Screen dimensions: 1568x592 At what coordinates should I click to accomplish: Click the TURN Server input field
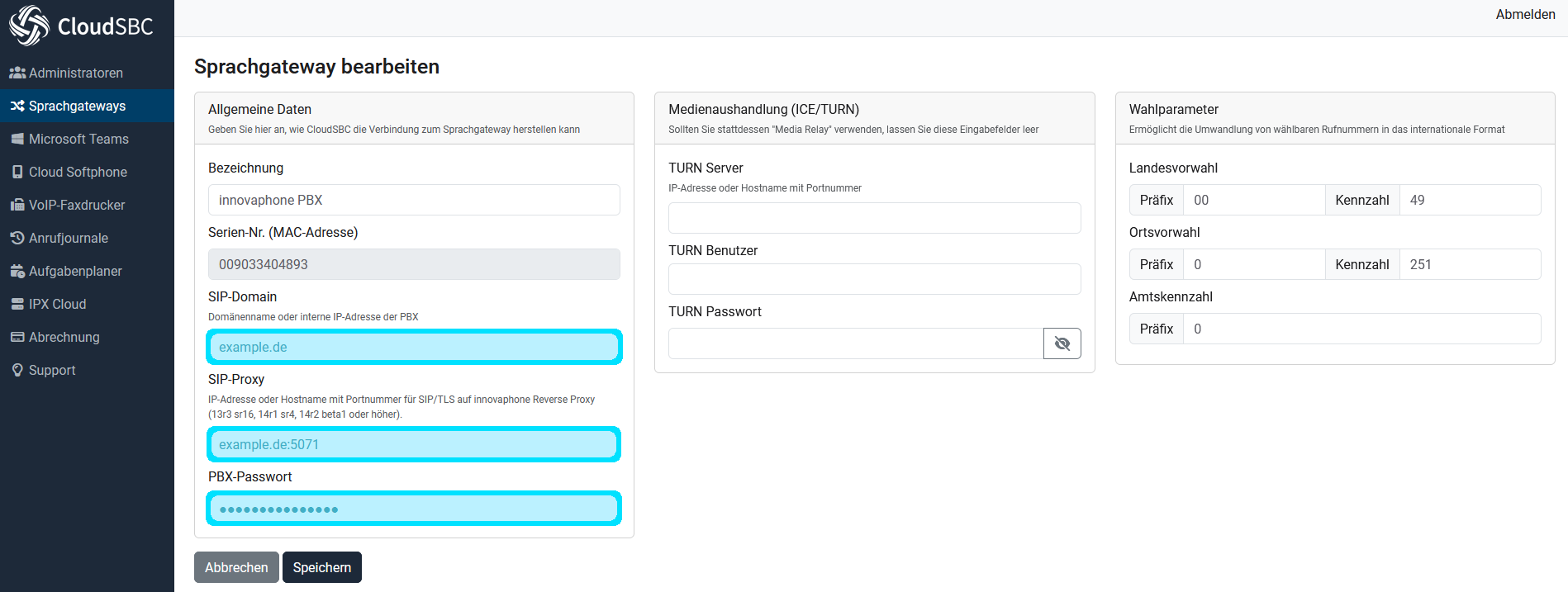874,218
